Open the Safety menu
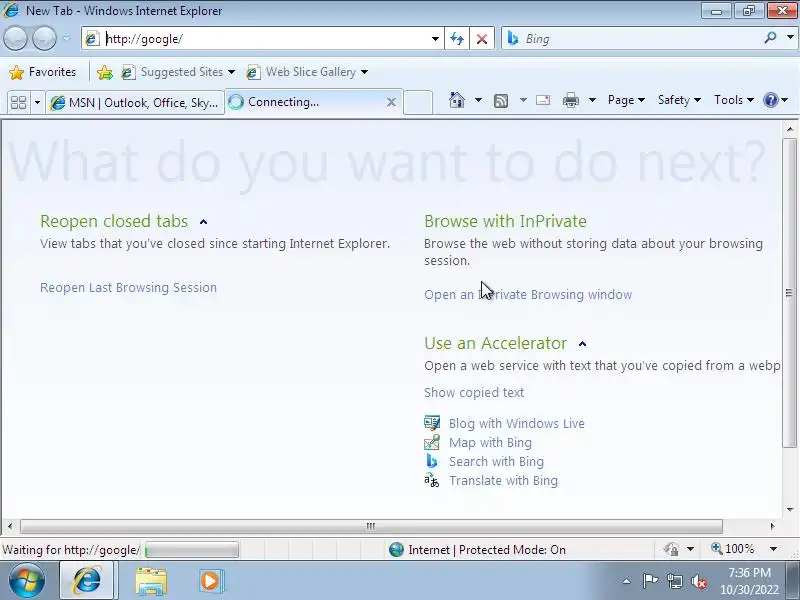The width and height of the screenshot is (800, 600). [679, 100]
